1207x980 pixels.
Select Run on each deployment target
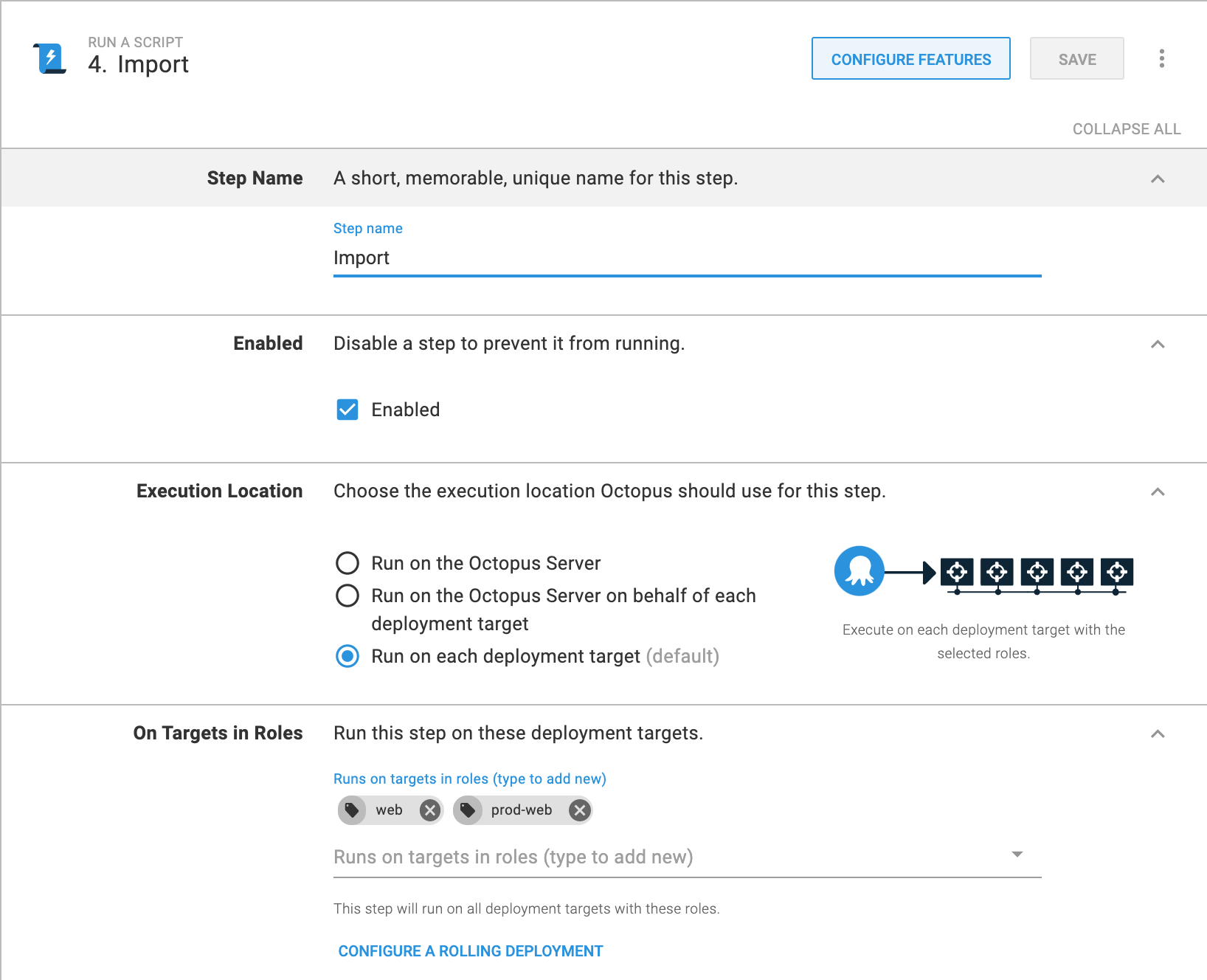[x=347, y=656]
